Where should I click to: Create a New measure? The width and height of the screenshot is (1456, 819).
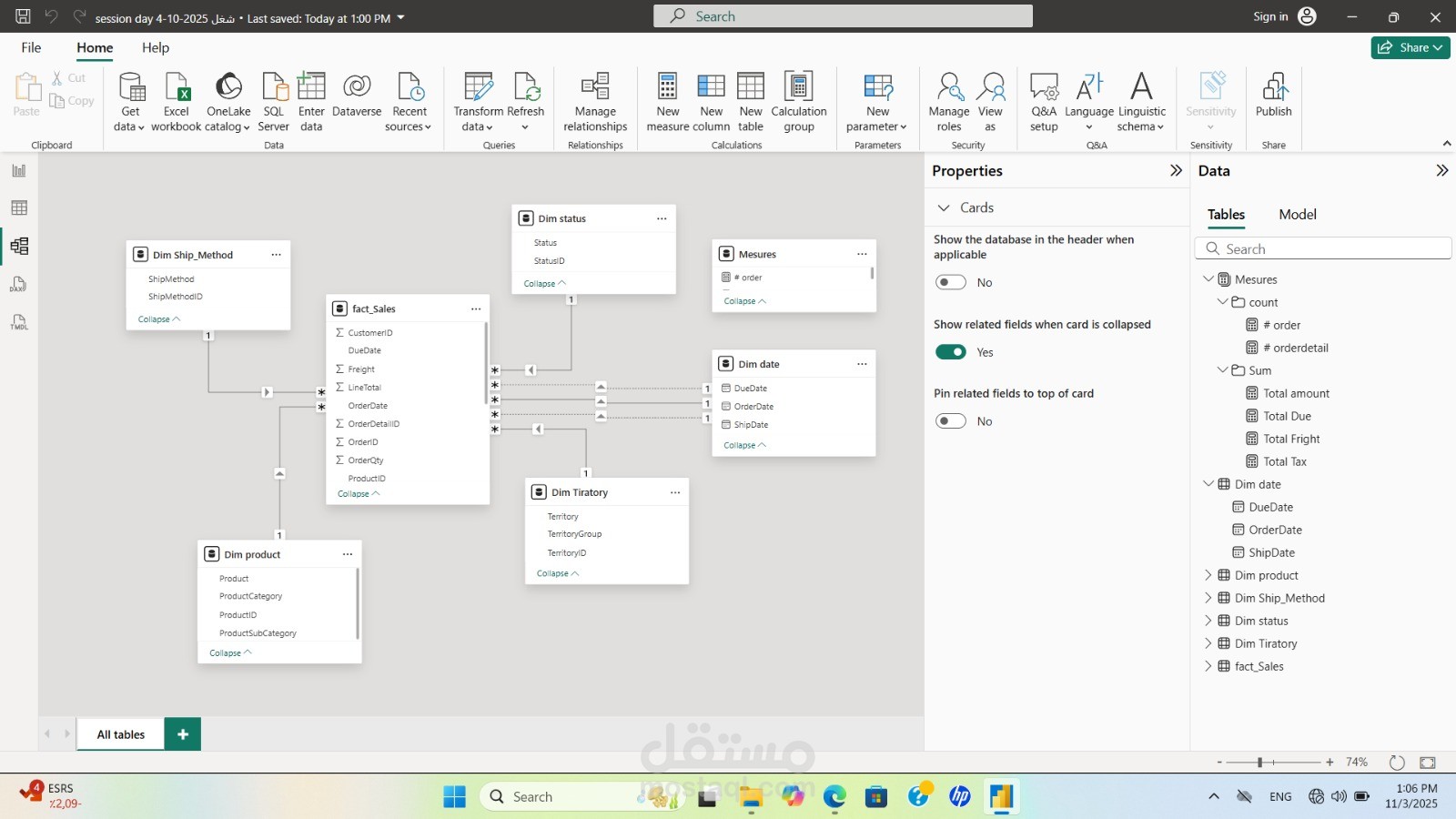click(x=668, y=102)
